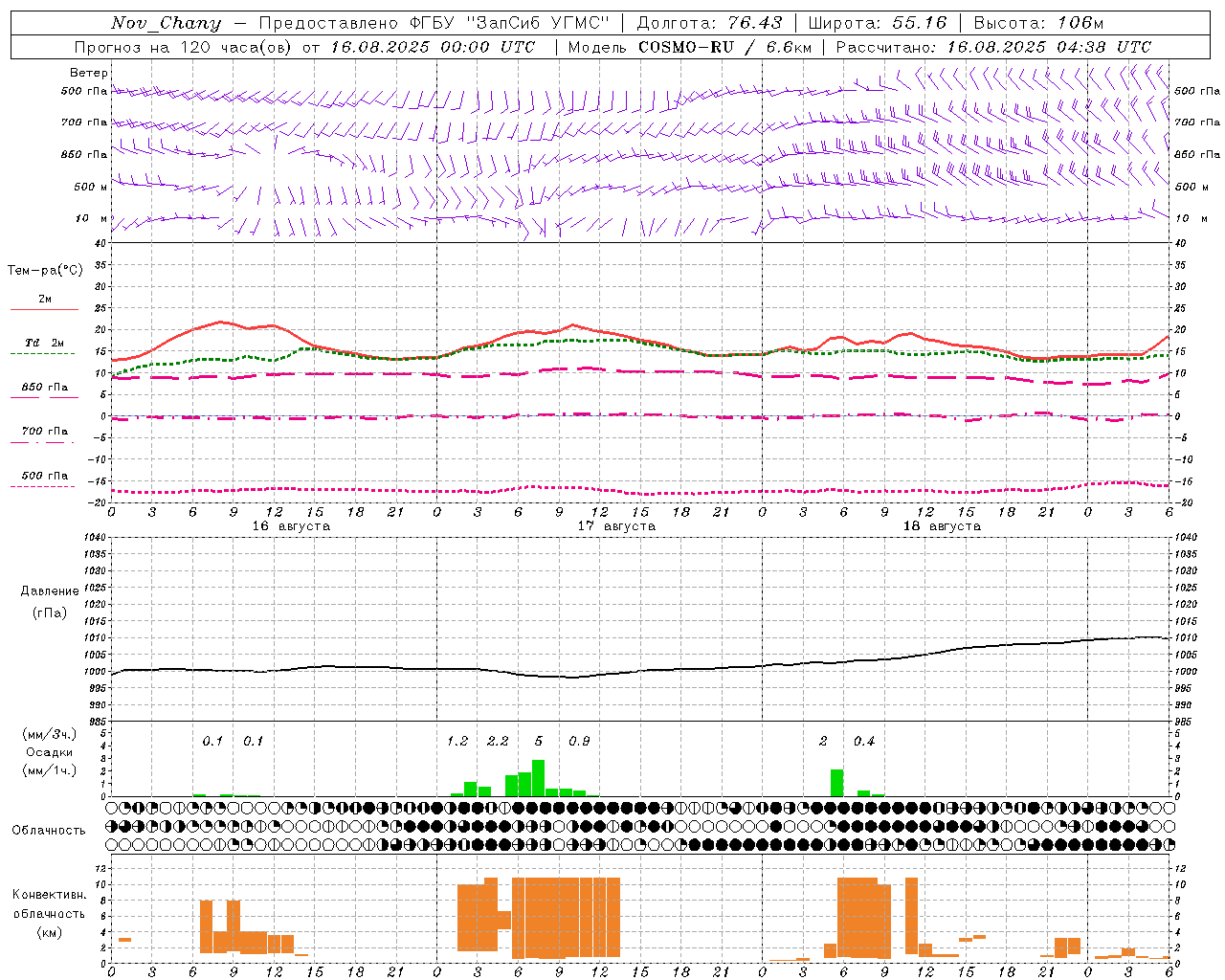Click the '(мм/3ч.)' precipitation unit label

[49, 734]
